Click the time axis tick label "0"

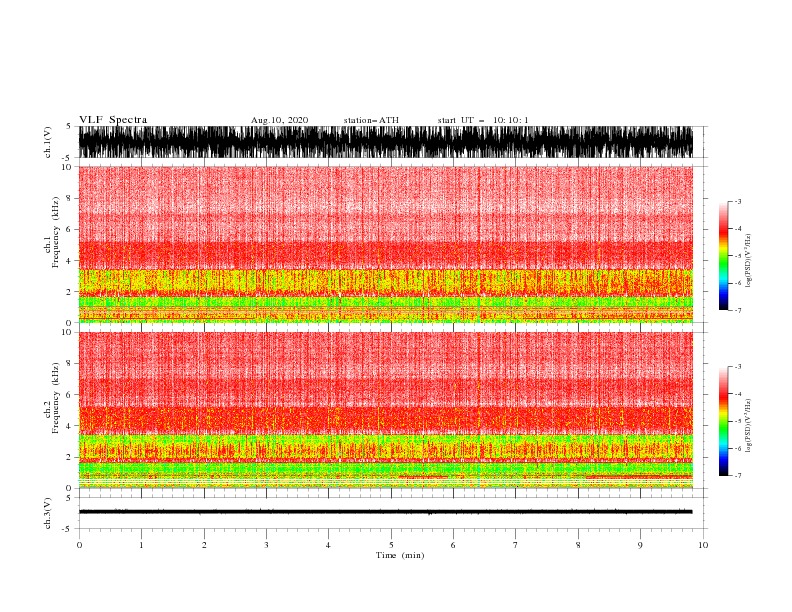79,545
